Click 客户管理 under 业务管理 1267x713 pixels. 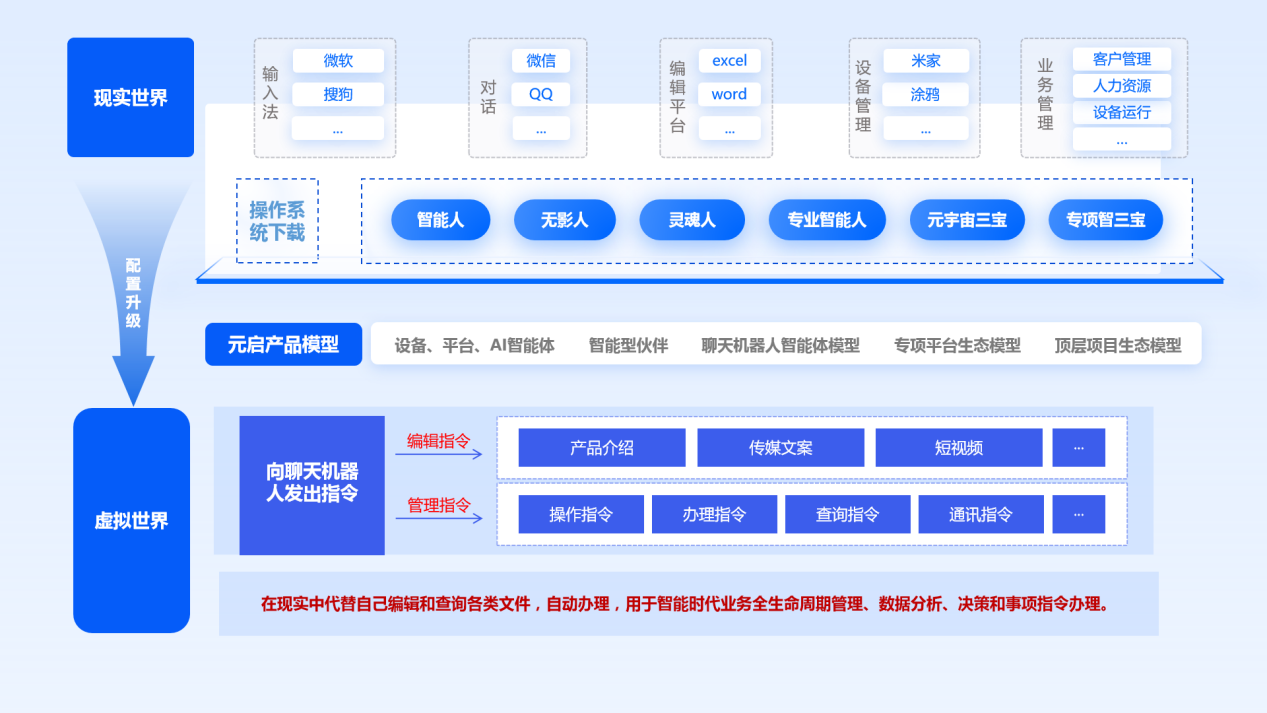pos(1121,59)
